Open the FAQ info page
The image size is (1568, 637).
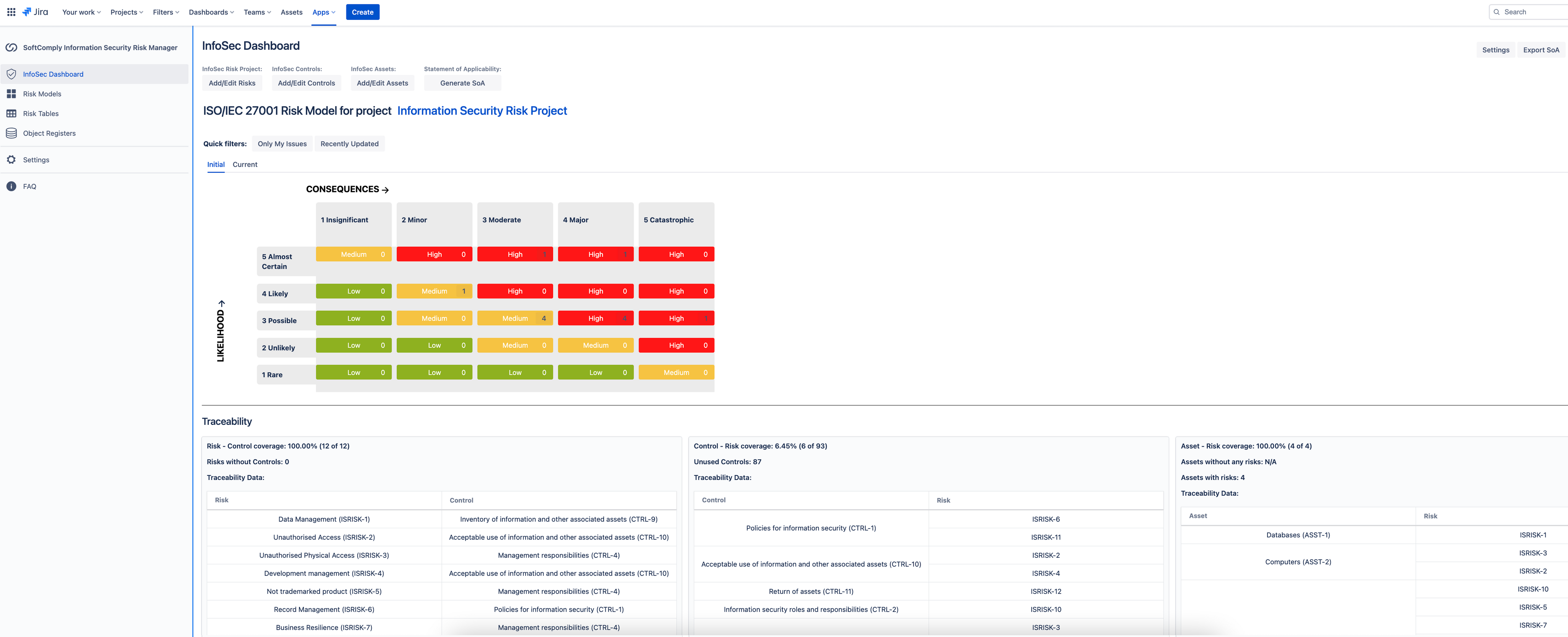point(30,186)
